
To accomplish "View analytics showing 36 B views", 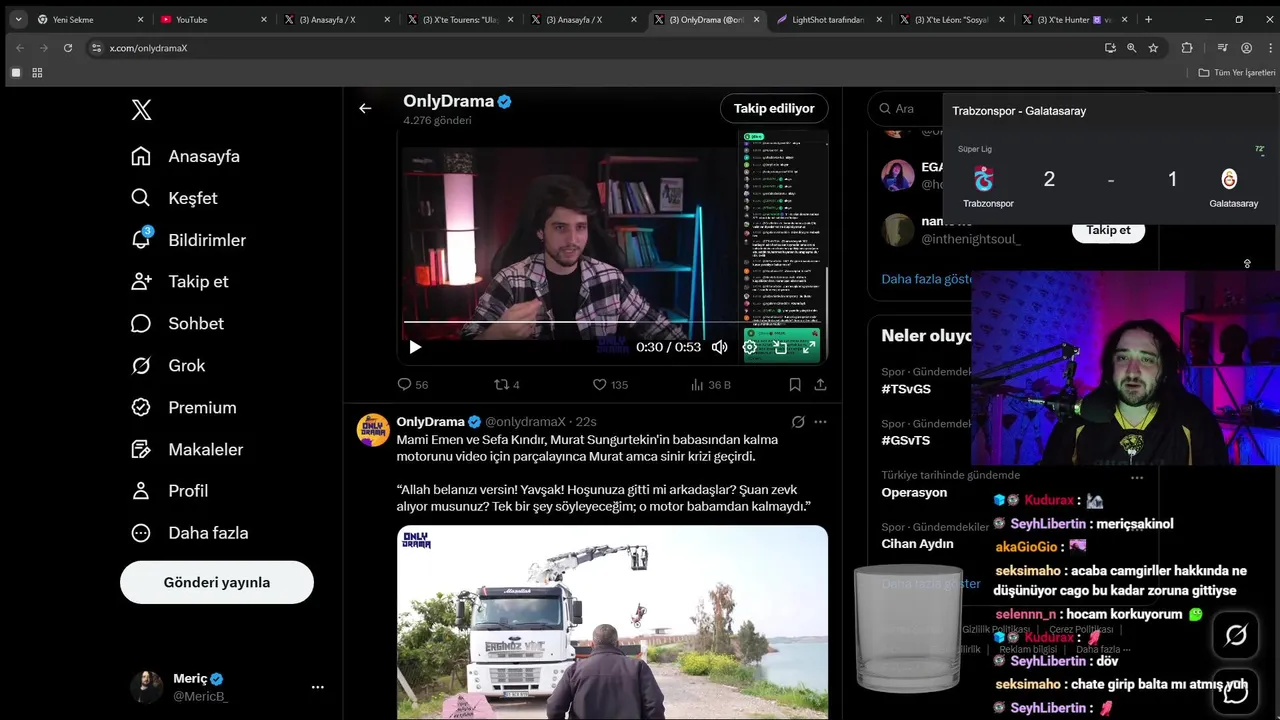I will click(x=711, y=384).
